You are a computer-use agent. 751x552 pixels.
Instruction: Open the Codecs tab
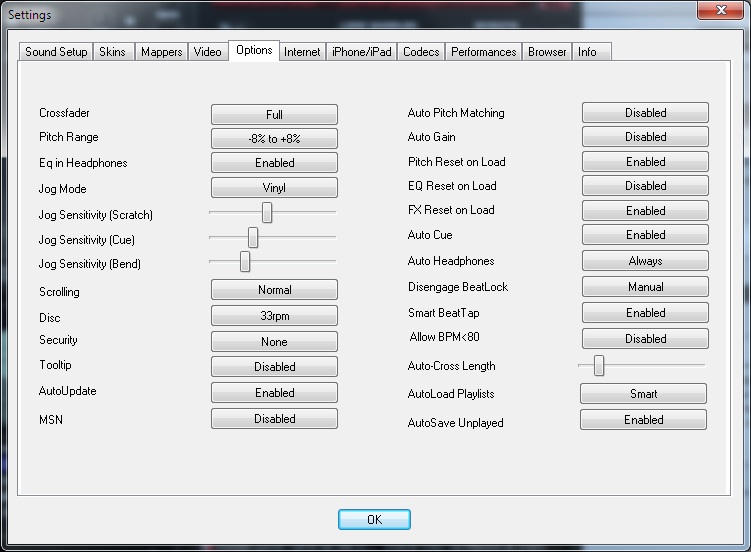tap(421, 52)
